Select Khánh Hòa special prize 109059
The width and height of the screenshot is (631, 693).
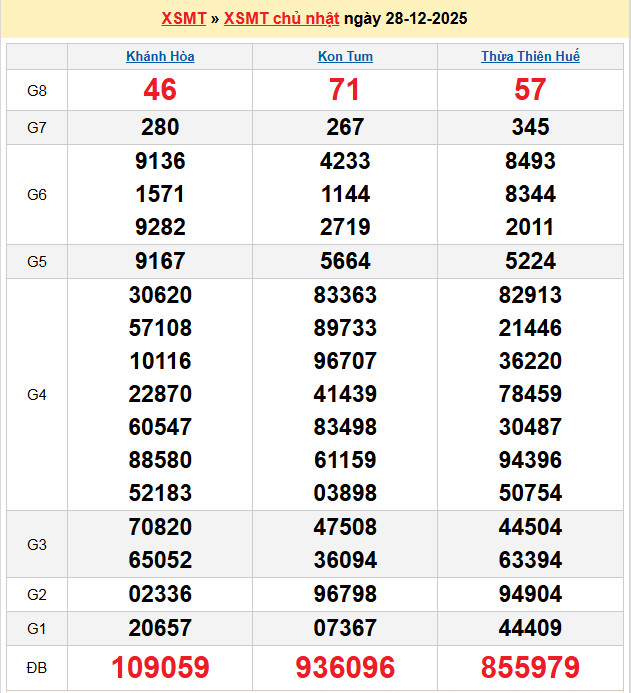coord(160,667)
